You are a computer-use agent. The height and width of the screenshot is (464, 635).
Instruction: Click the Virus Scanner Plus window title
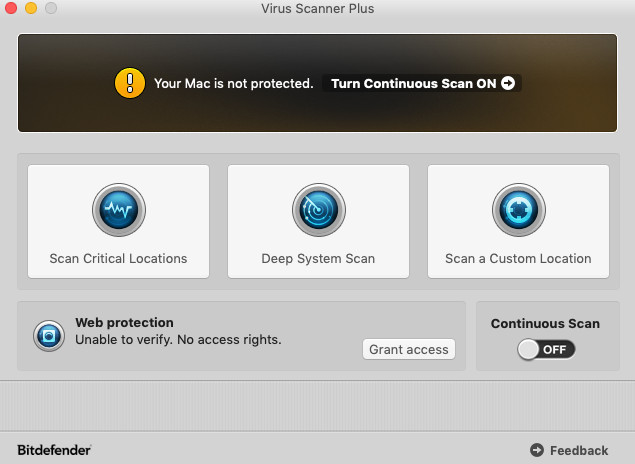pos(317,9)
